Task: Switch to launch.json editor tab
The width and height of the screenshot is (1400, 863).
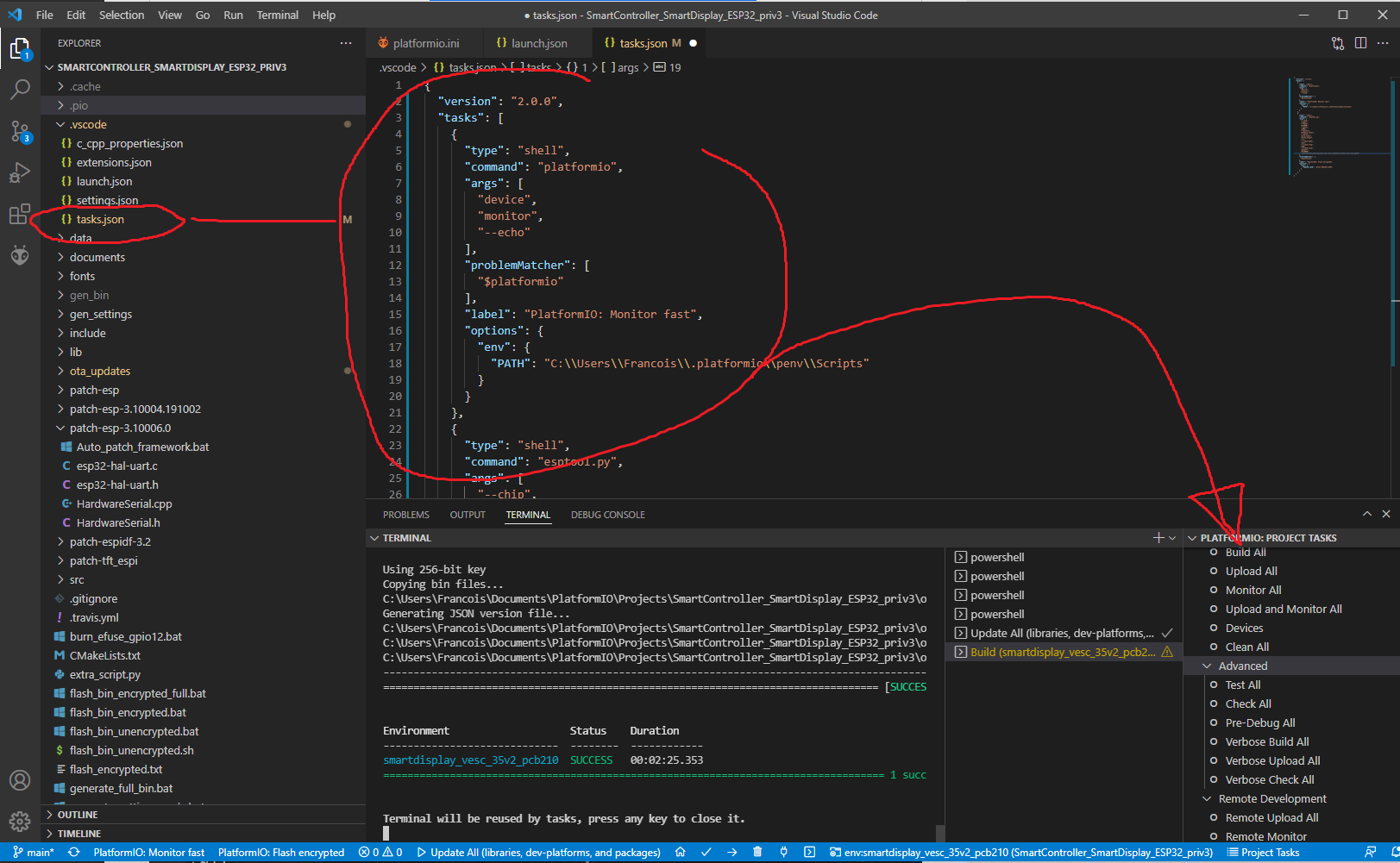Action: (538, 43)
